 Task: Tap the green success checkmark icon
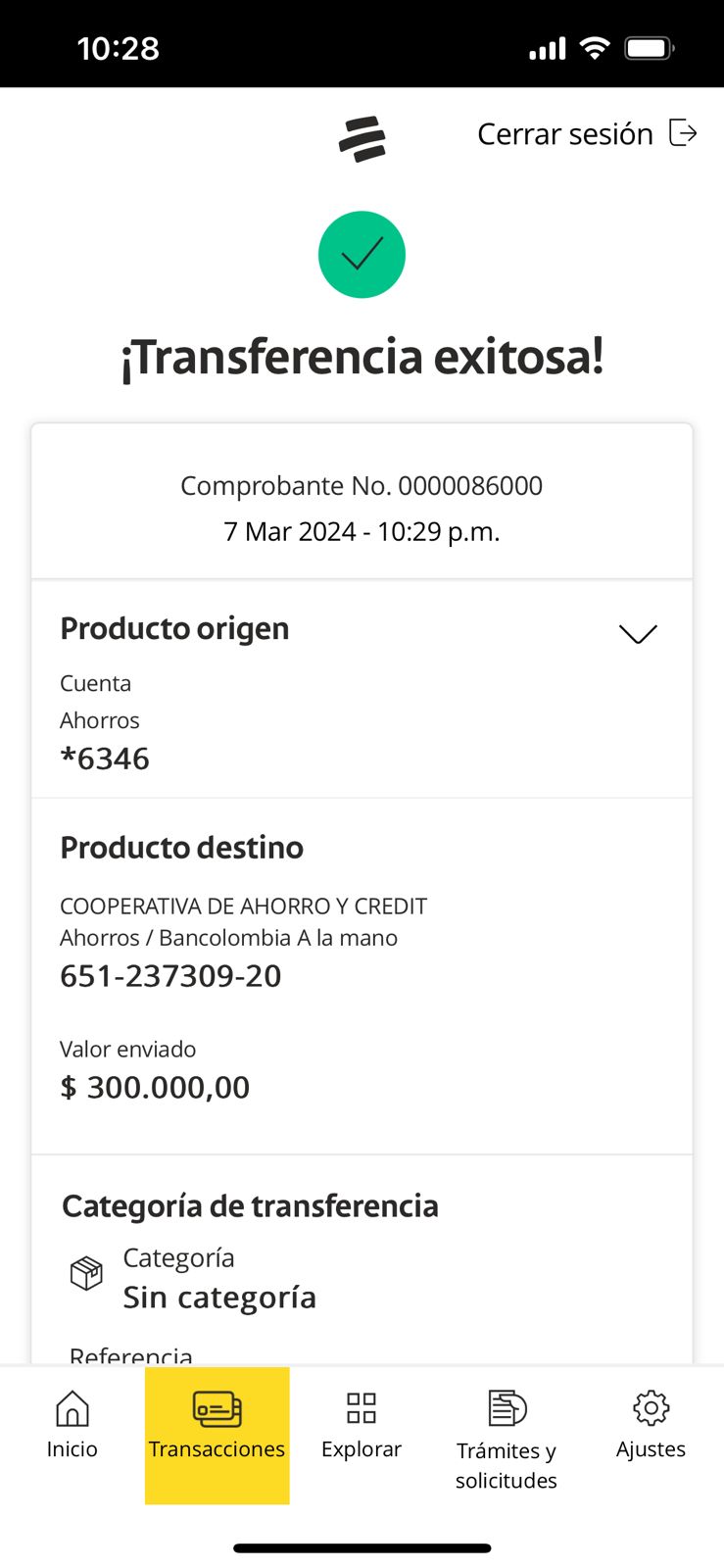[x=362, y=255]
